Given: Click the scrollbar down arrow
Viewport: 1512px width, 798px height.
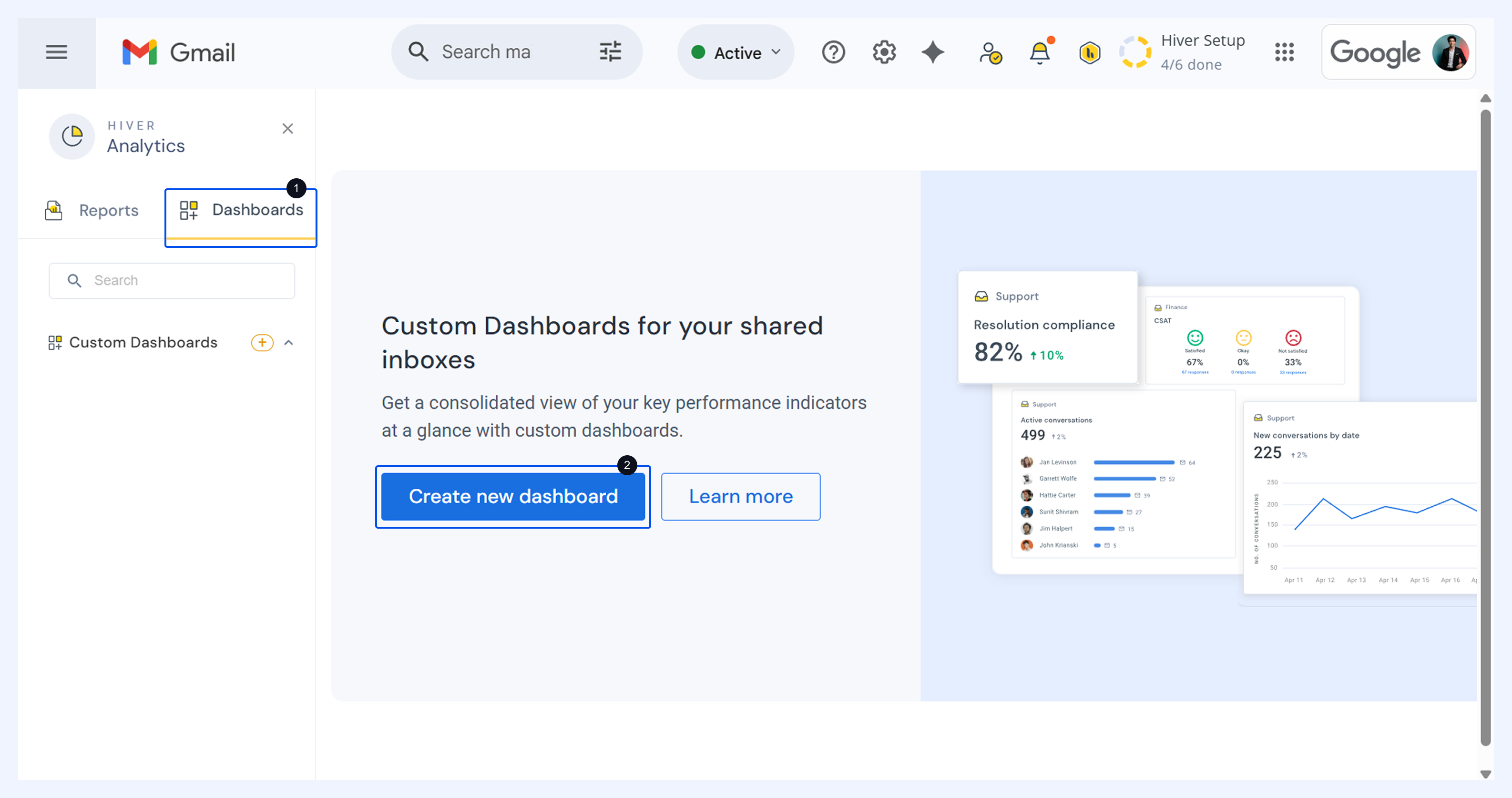Looking at the screenshot, I should [x=1486, y=774].
